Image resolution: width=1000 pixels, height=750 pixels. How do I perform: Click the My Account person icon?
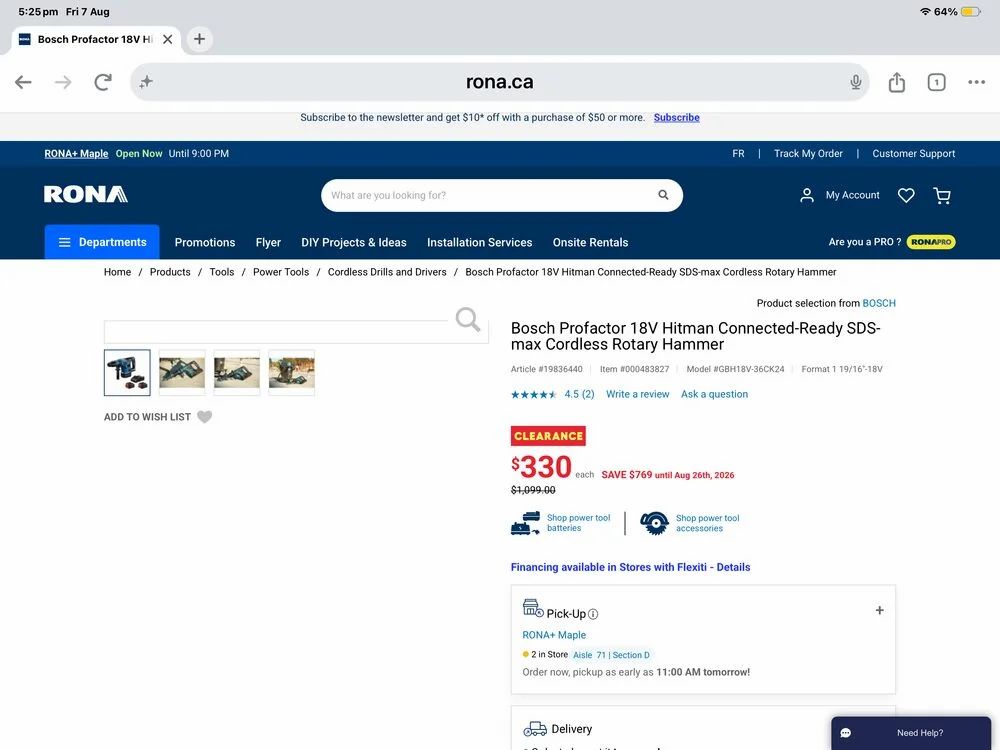point(807,195)
